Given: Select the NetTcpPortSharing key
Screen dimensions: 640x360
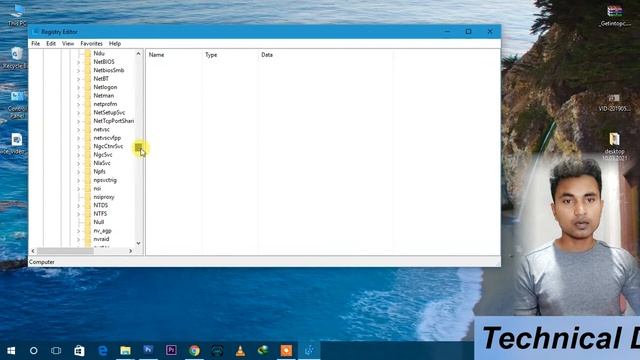Looking at the screenshot, I should point(113,121).
